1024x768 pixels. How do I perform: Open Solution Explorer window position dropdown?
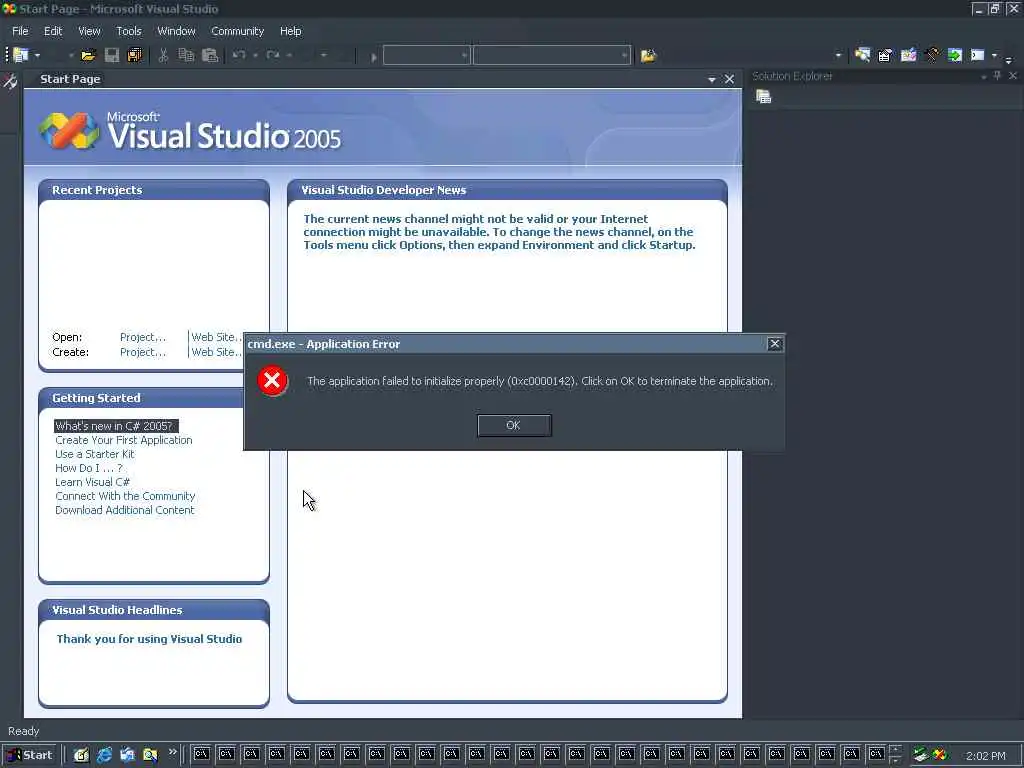[984, 77]
